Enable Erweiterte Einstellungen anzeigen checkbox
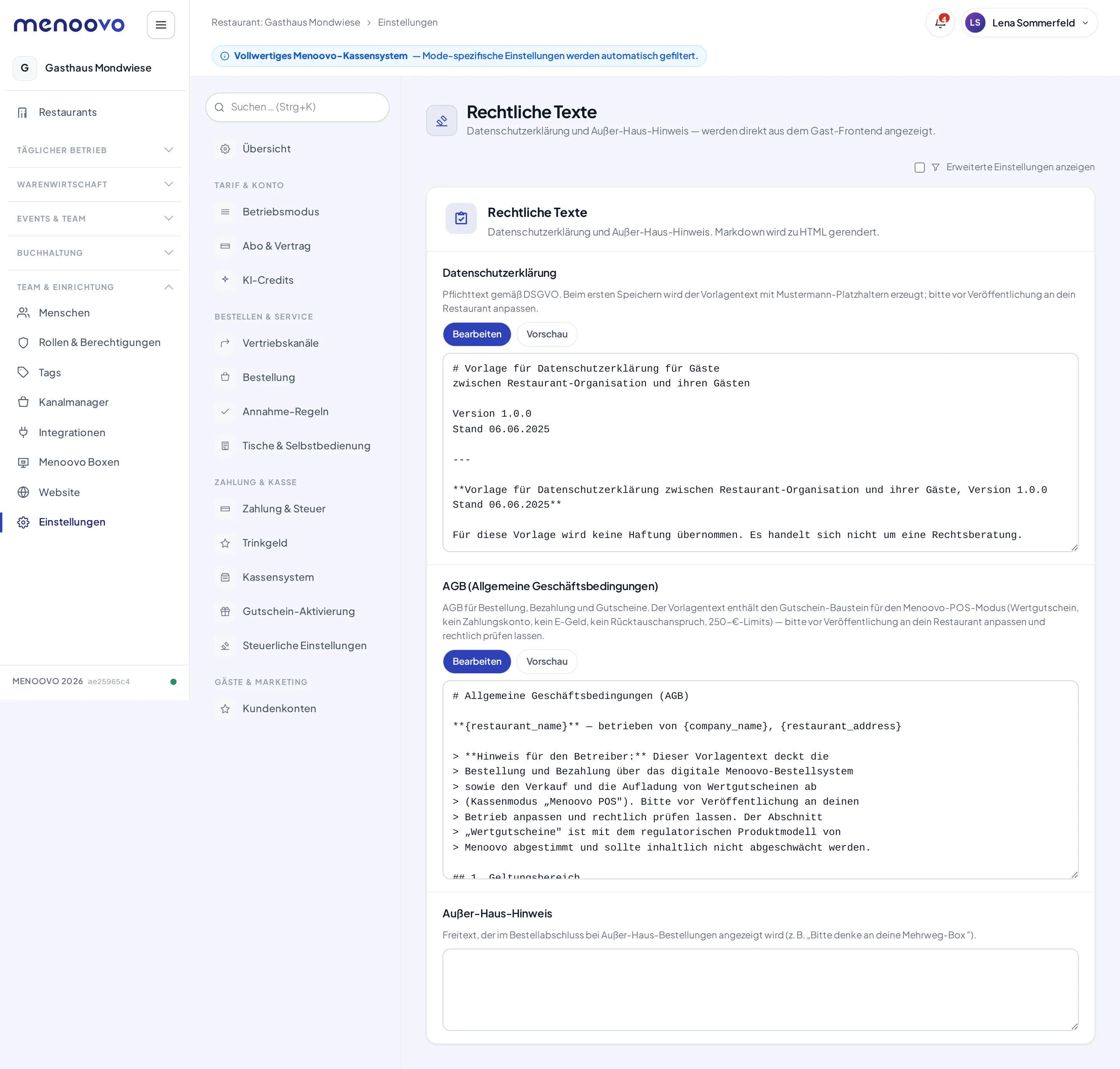Viewport: 1120px width, 1069px height. [x=919, y=167]
